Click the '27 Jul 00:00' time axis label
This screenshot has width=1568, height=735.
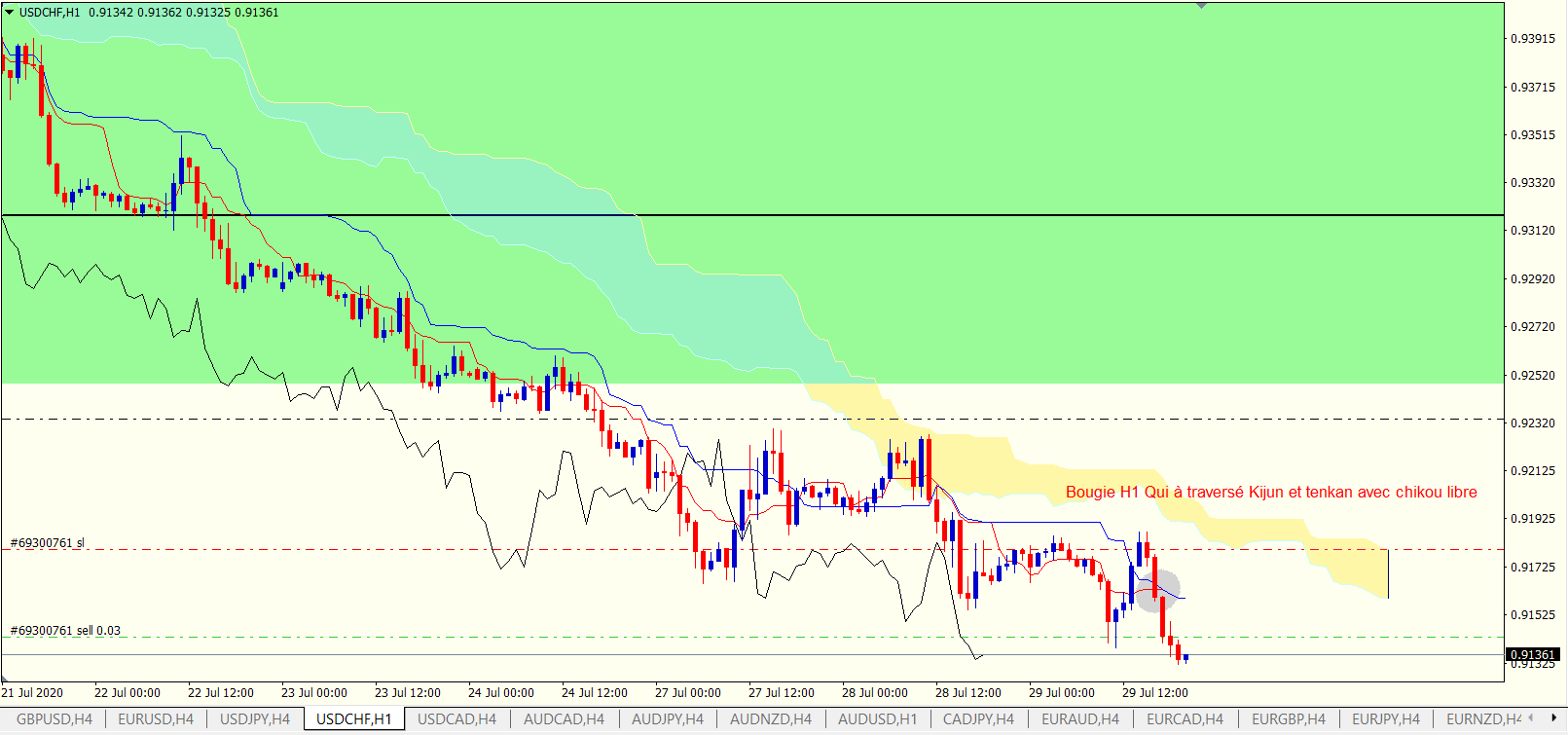(688, 693)
